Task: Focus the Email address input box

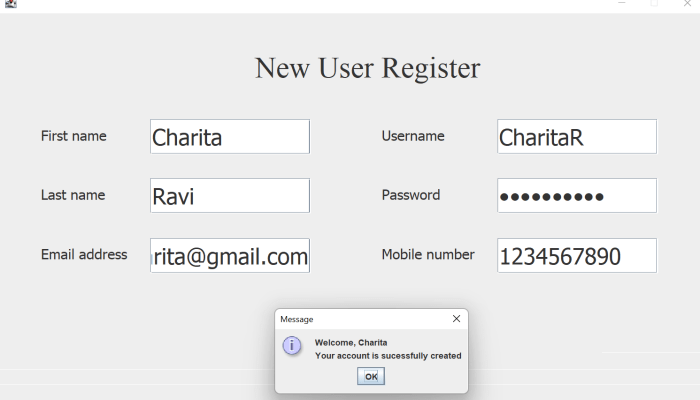Action: tap(230, 256)
